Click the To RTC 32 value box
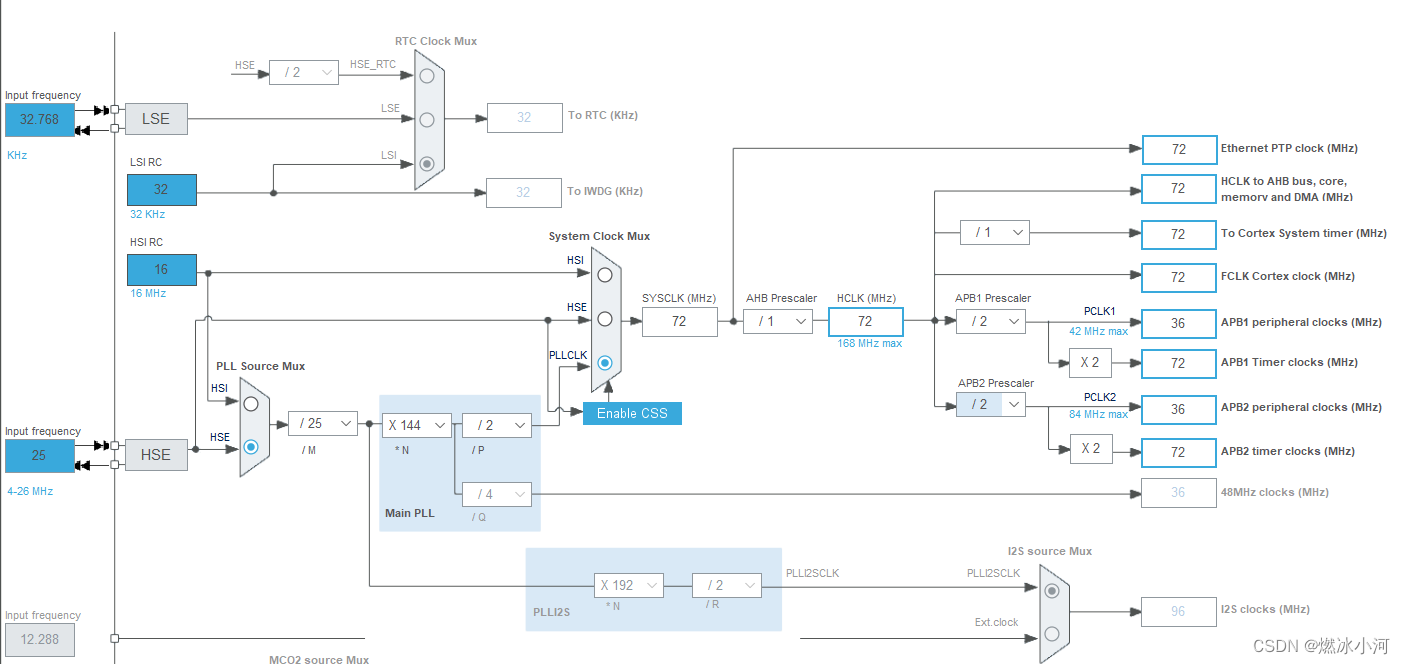Viewport: 1405px width, 664px height. coord(524,117)
